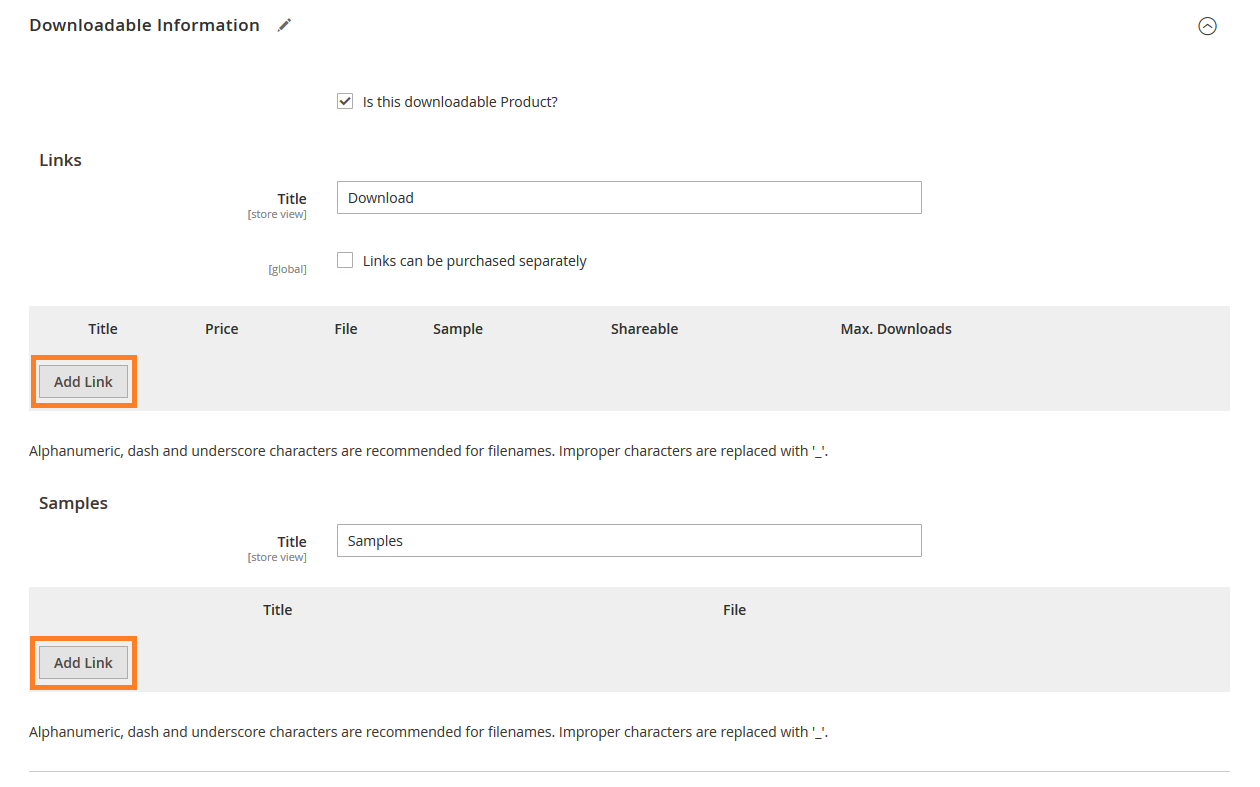Click the Title column header in Samples table

tap(278, 609)
